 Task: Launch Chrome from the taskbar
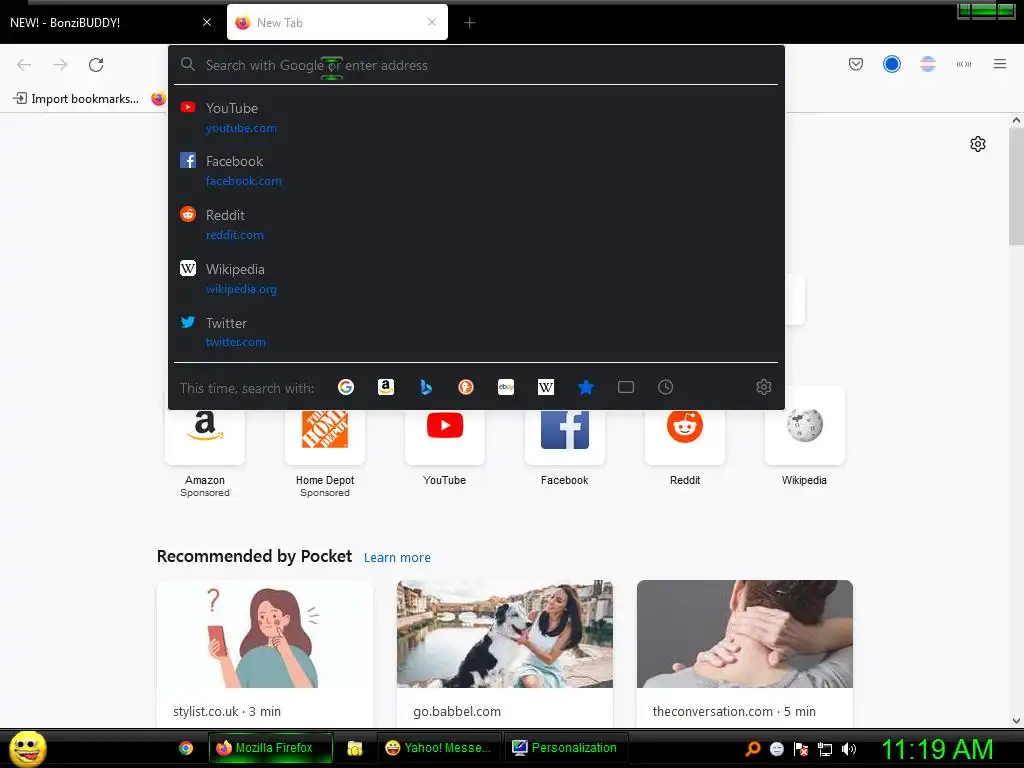pyautogui.click(x=186, y=748)
